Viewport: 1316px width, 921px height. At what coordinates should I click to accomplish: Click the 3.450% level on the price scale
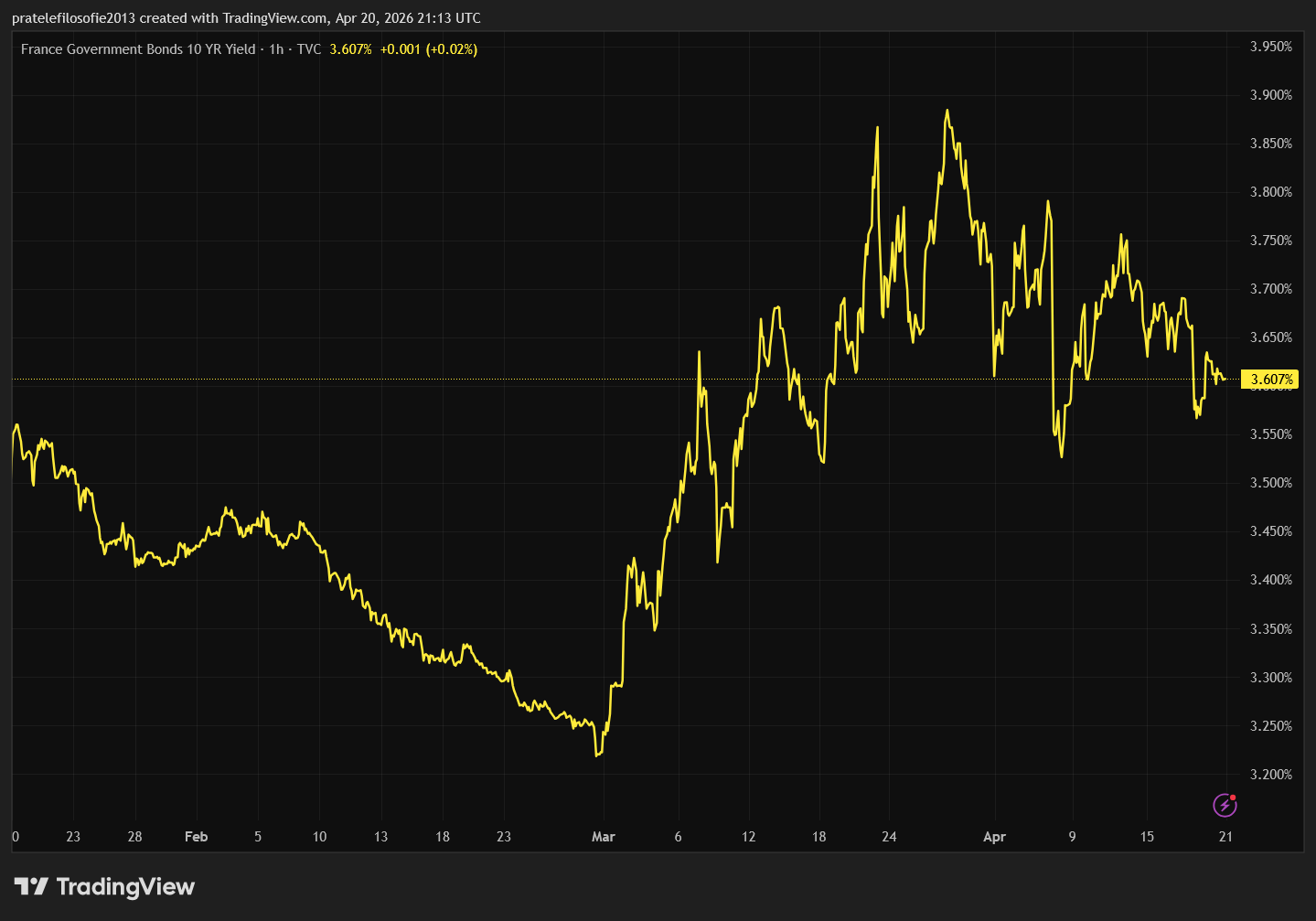pos(1271,531)
